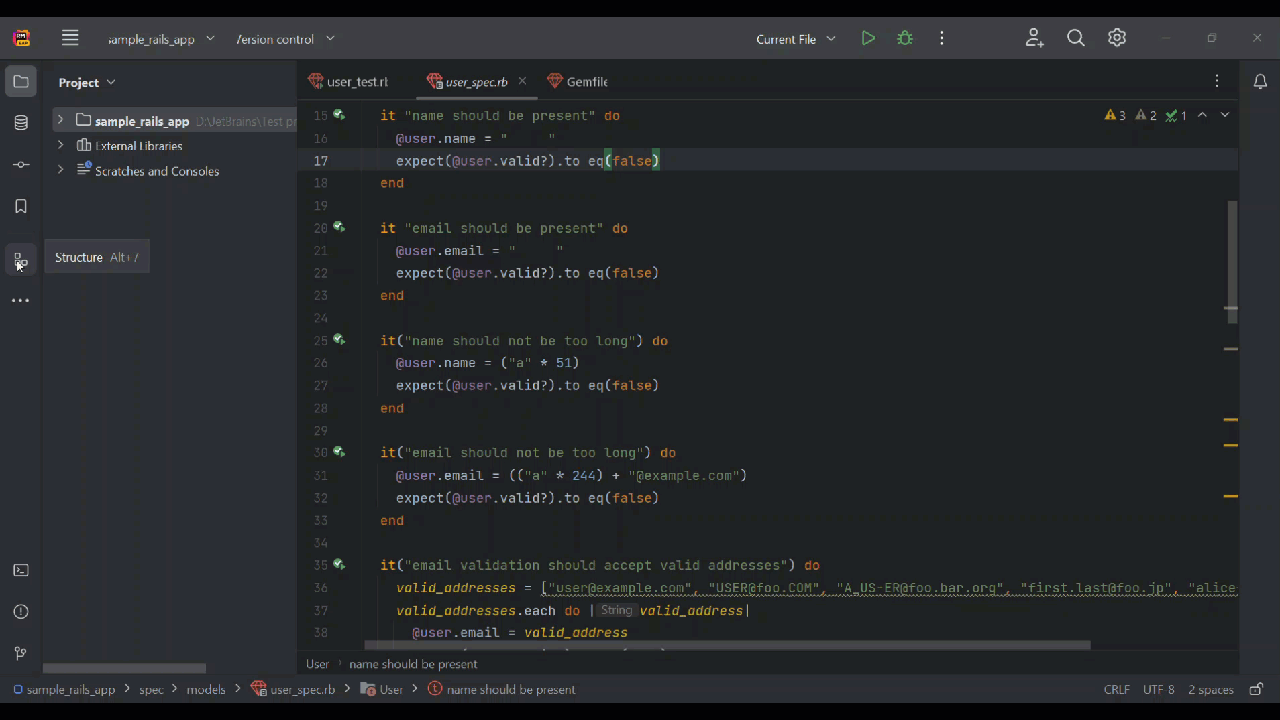Click User breadcrumb in navigation bar
Image resolution: width=1280 pixels, height=720 pixels.
point(382,689)
